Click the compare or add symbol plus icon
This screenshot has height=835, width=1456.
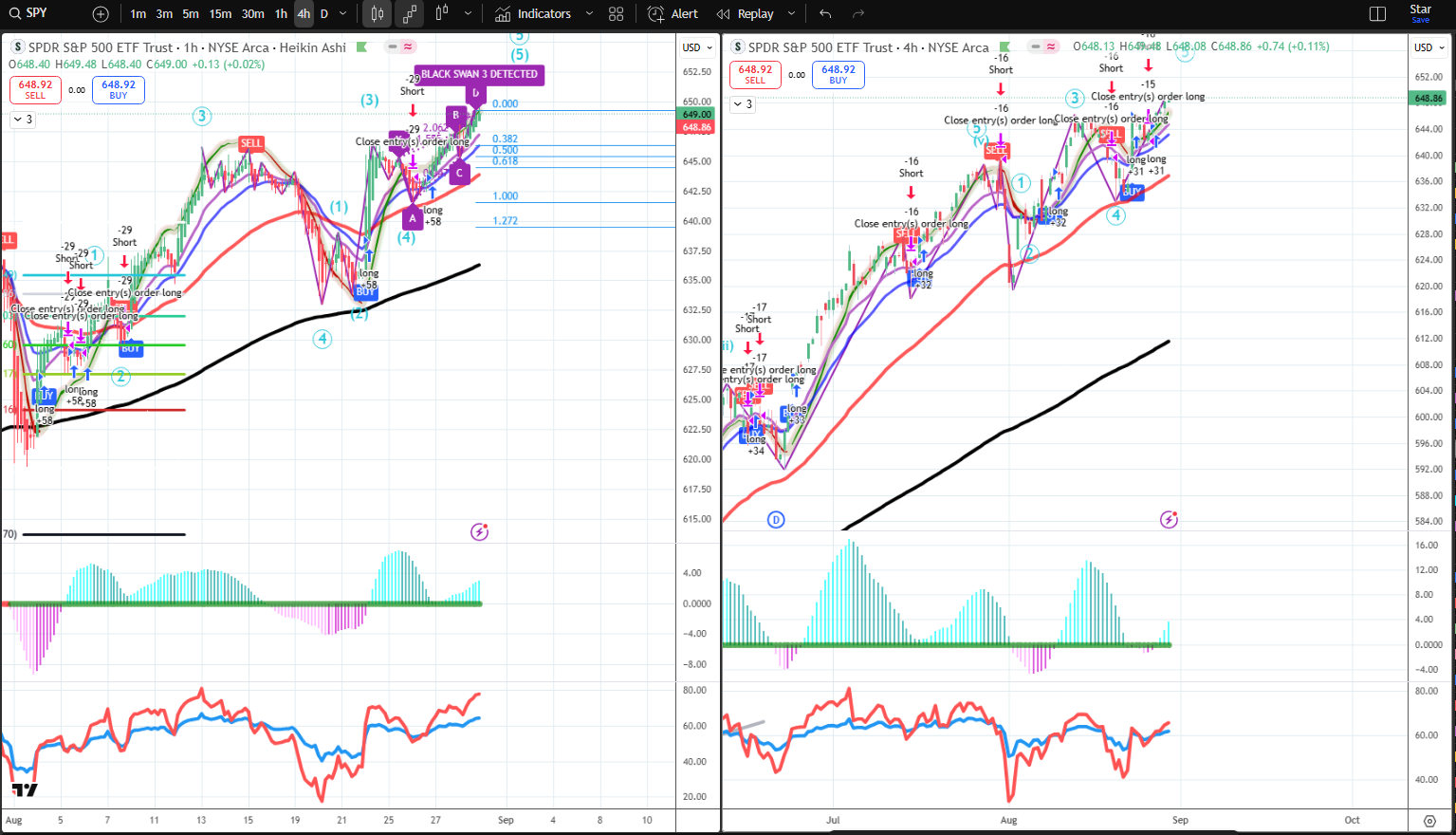click(x=101, y=14)
